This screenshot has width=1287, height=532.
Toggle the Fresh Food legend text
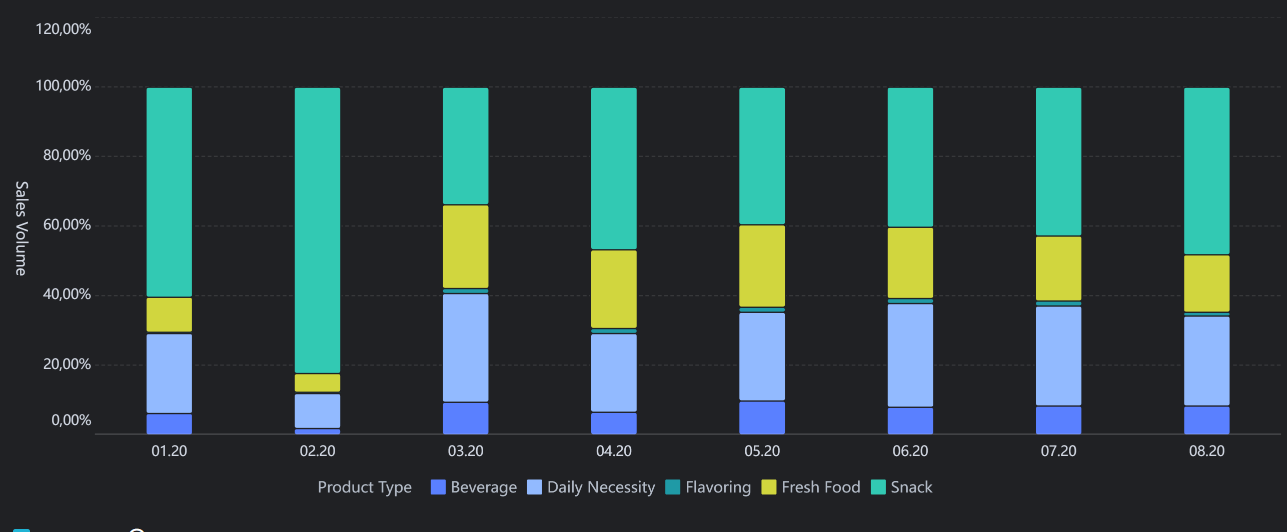click(821, 488)
